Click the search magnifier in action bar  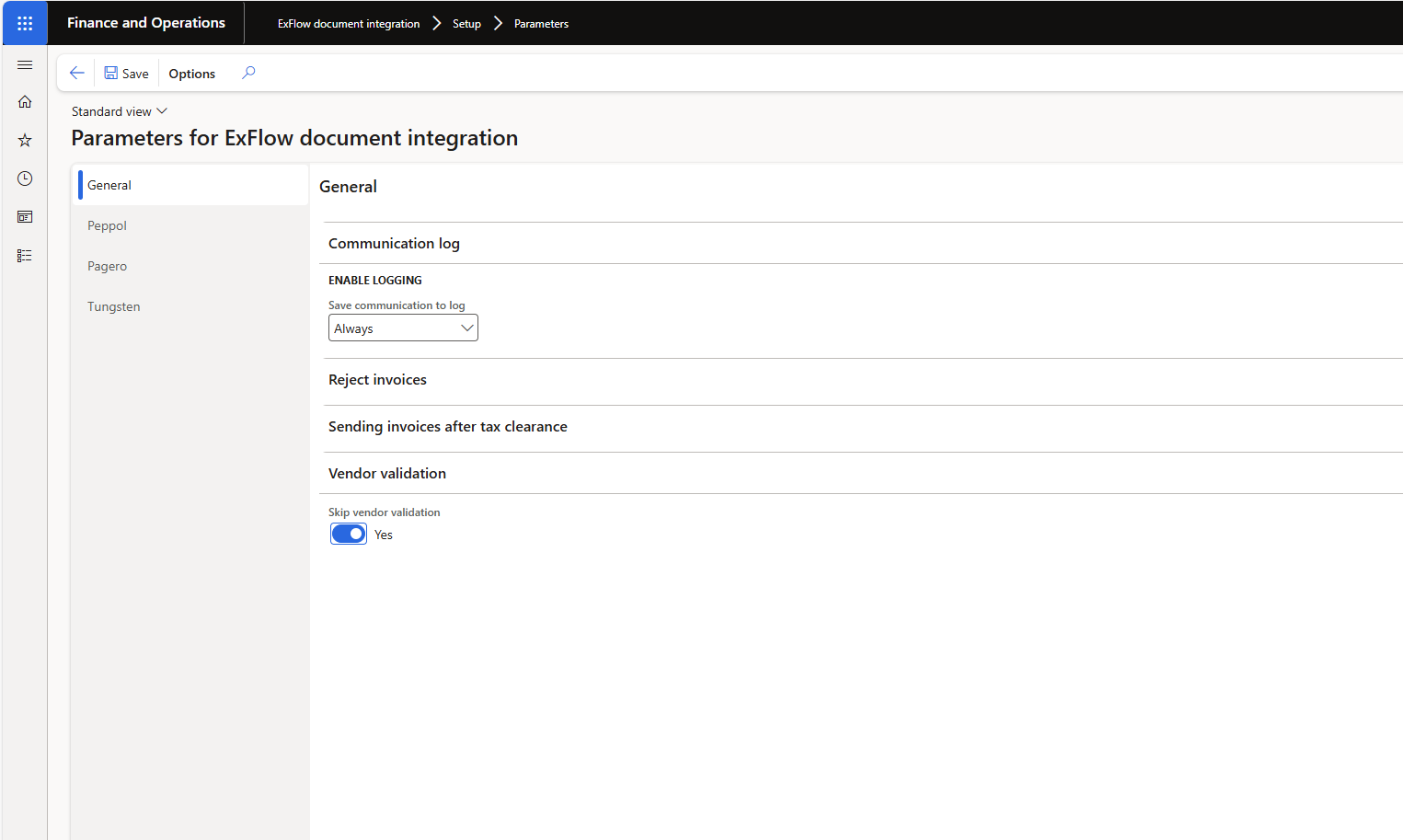248,74
